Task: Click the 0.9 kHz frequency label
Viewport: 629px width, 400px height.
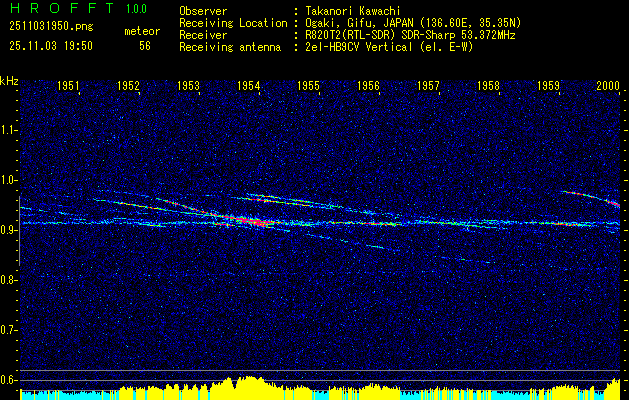Action: [8, 230]
